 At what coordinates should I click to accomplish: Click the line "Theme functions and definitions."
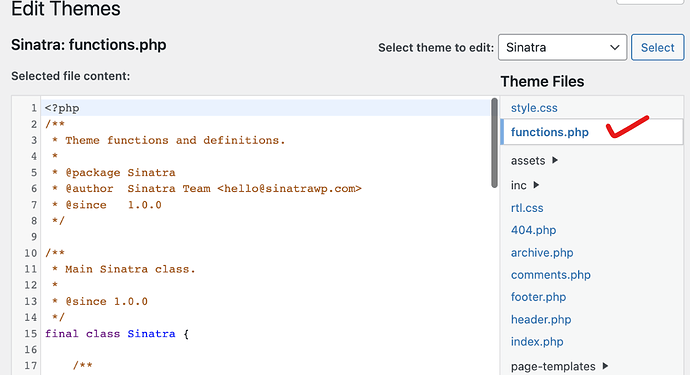point(175,140)
